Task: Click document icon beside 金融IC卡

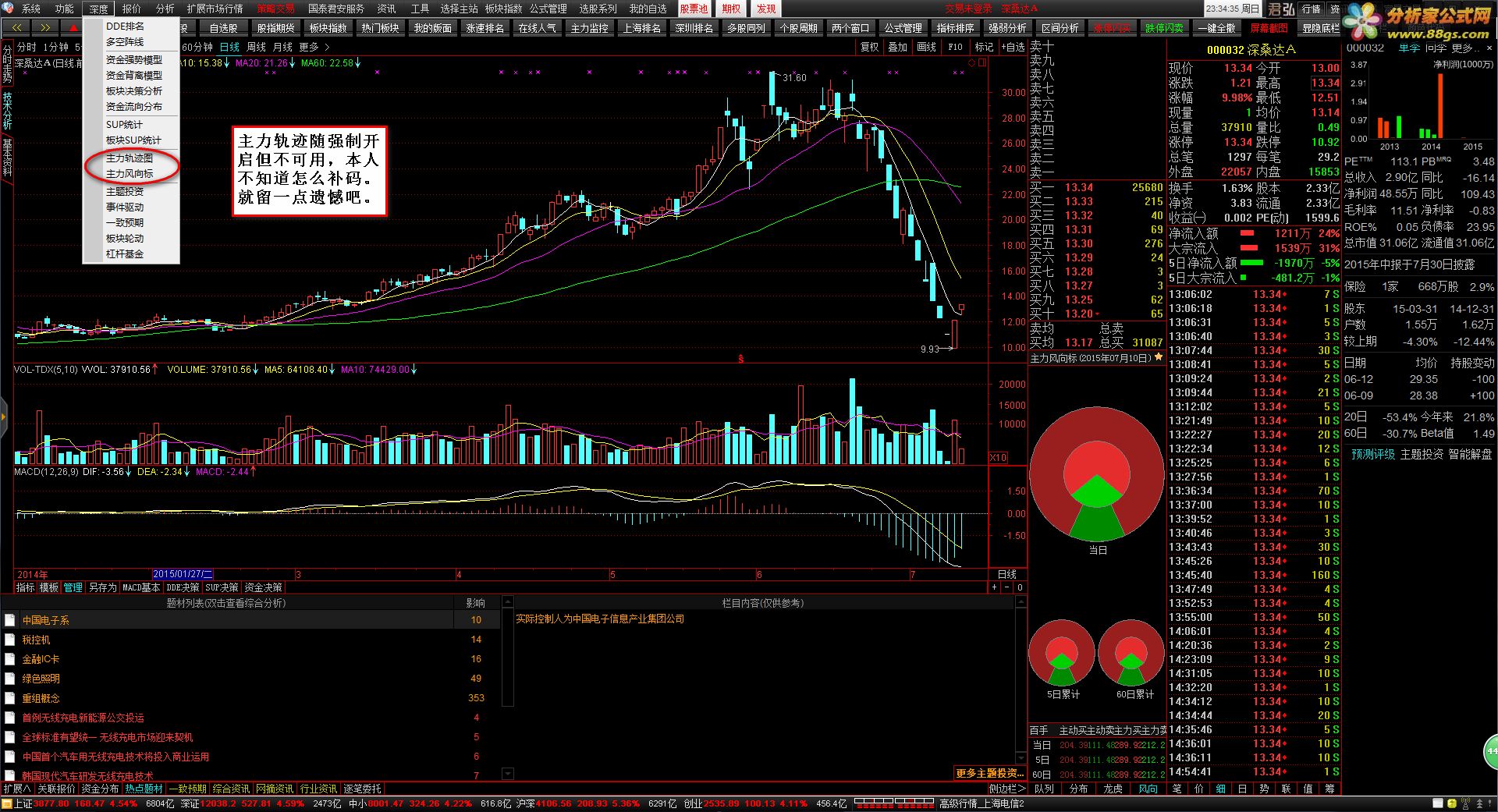Action: [10, 659]
